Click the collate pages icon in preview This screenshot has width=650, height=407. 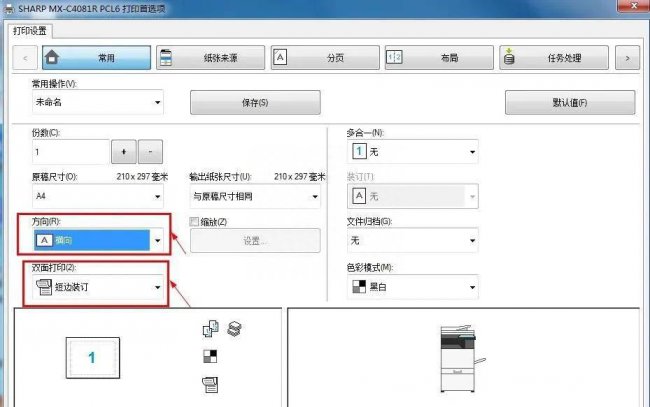[x=211, y=329]
